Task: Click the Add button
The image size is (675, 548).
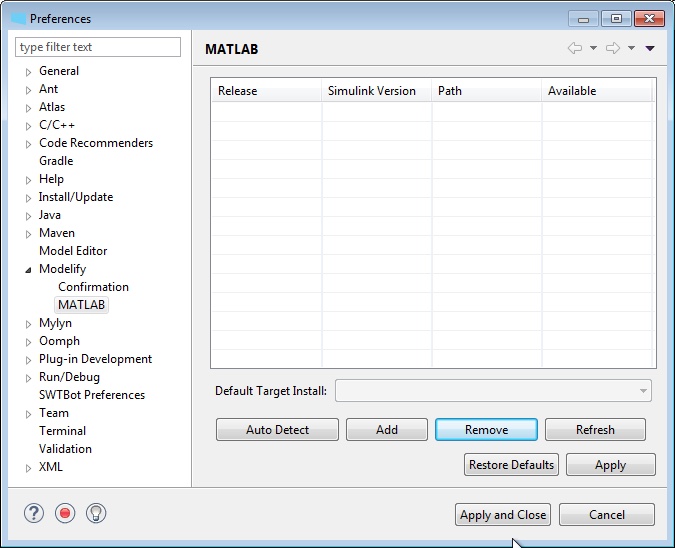Action: coord(387,430)
